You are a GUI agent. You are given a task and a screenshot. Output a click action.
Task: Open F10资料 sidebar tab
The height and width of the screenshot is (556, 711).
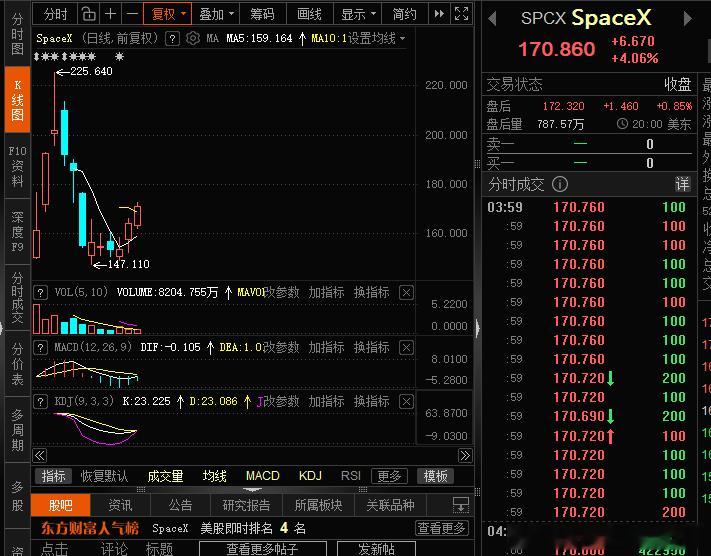[x=17, y=166]
